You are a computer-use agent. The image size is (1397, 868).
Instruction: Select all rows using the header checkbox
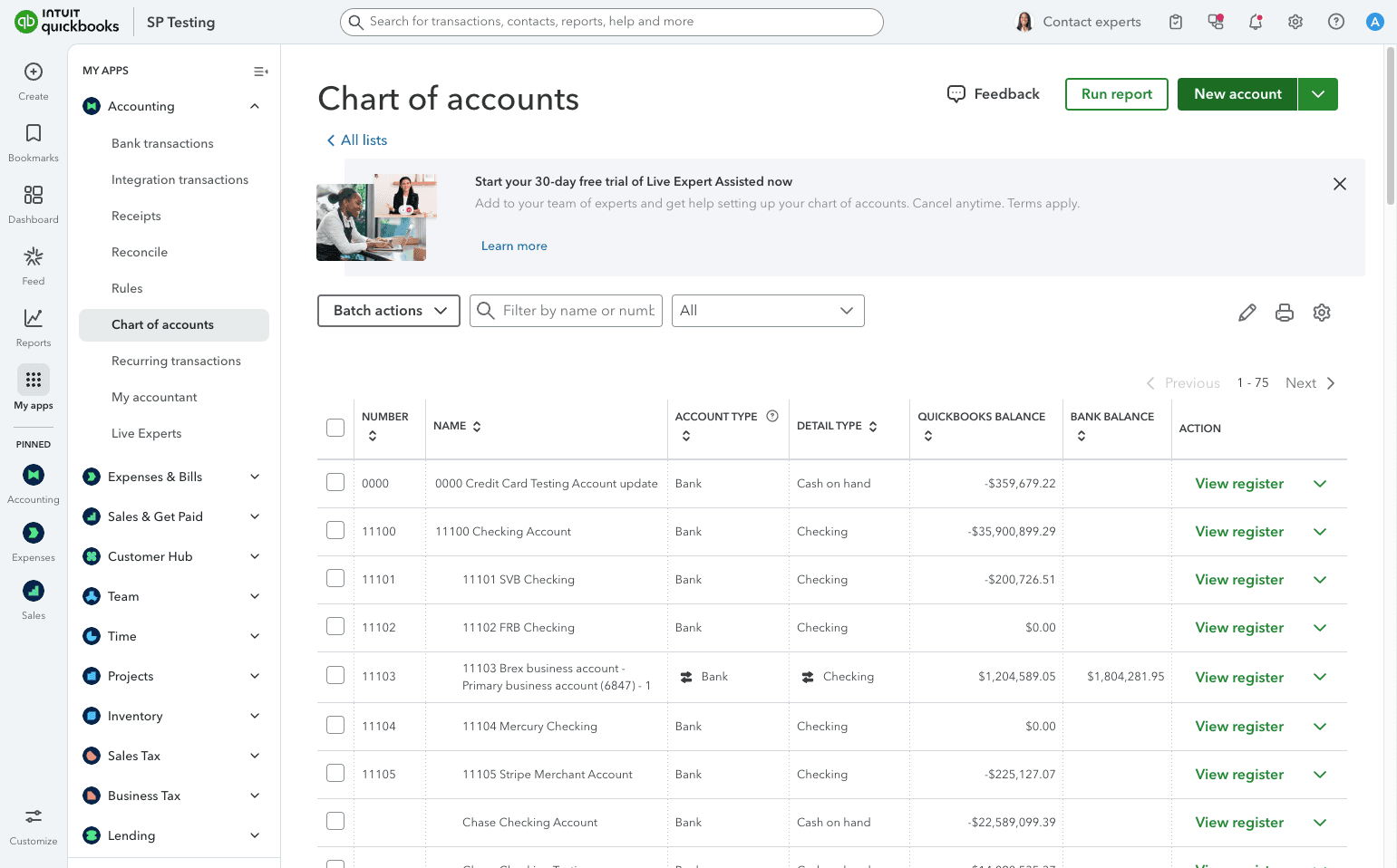(x=335, y=426)
